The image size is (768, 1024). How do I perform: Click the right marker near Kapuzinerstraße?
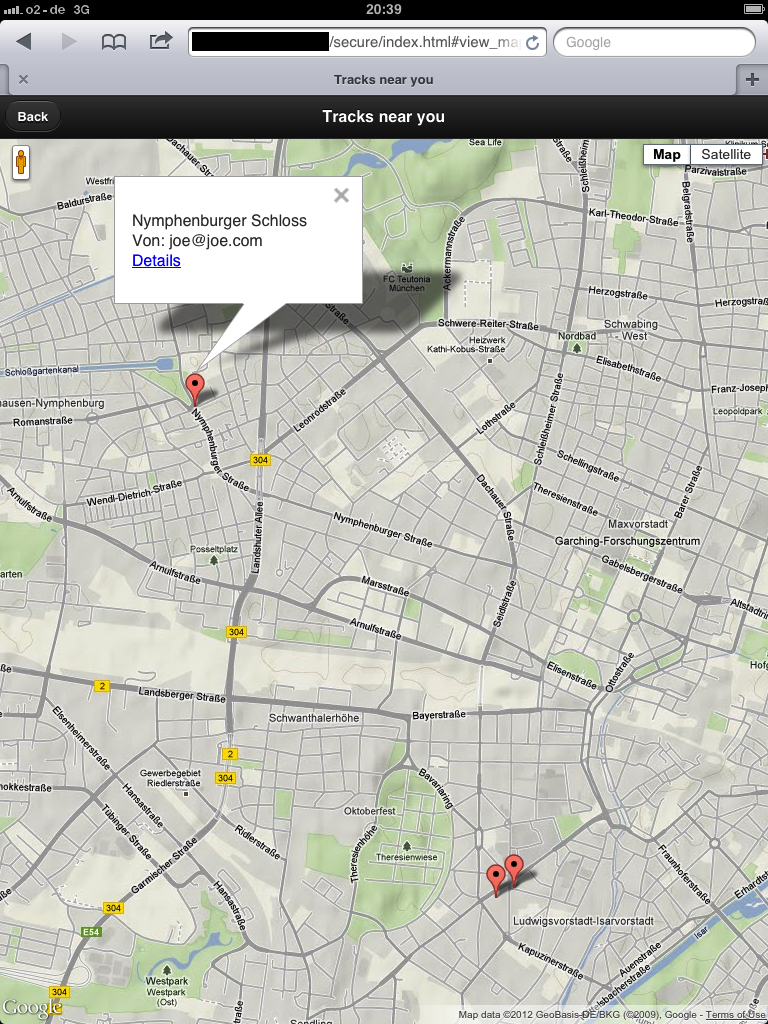514,870
